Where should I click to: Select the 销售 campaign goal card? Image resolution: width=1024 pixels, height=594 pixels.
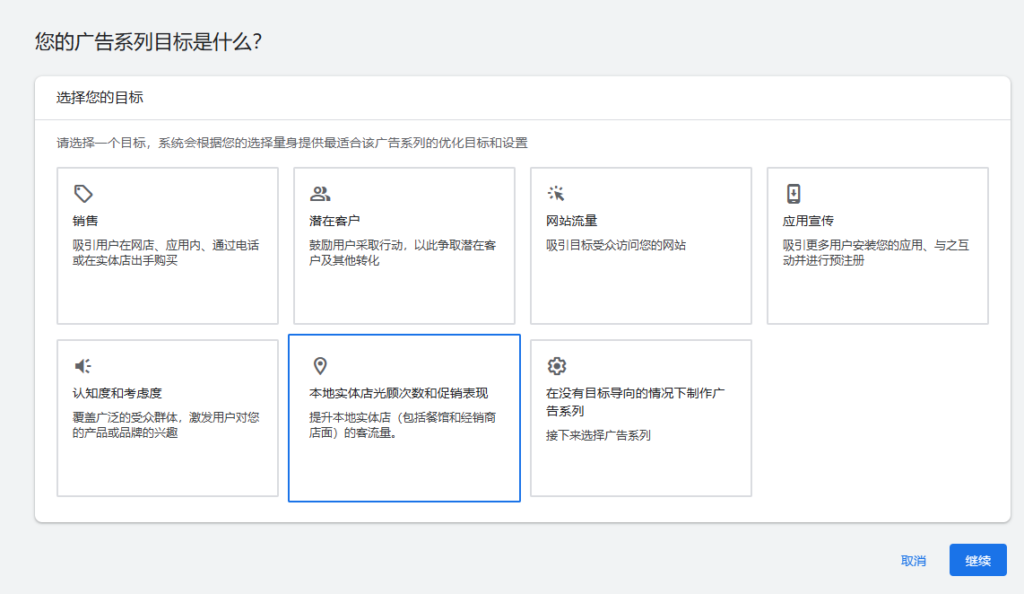click(167, 245)
